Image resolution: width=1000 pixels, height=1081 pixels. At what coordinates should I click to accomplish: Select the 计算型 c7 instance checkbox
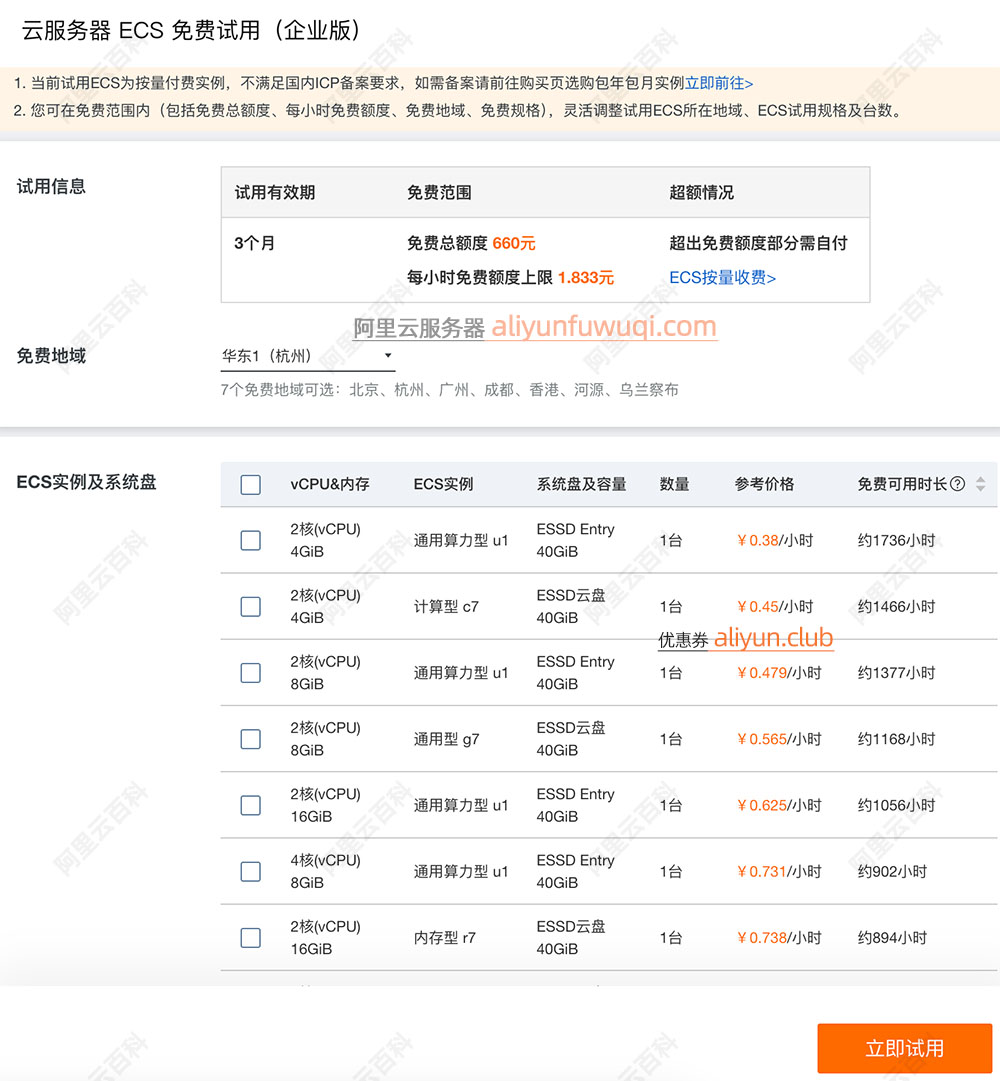251,607
